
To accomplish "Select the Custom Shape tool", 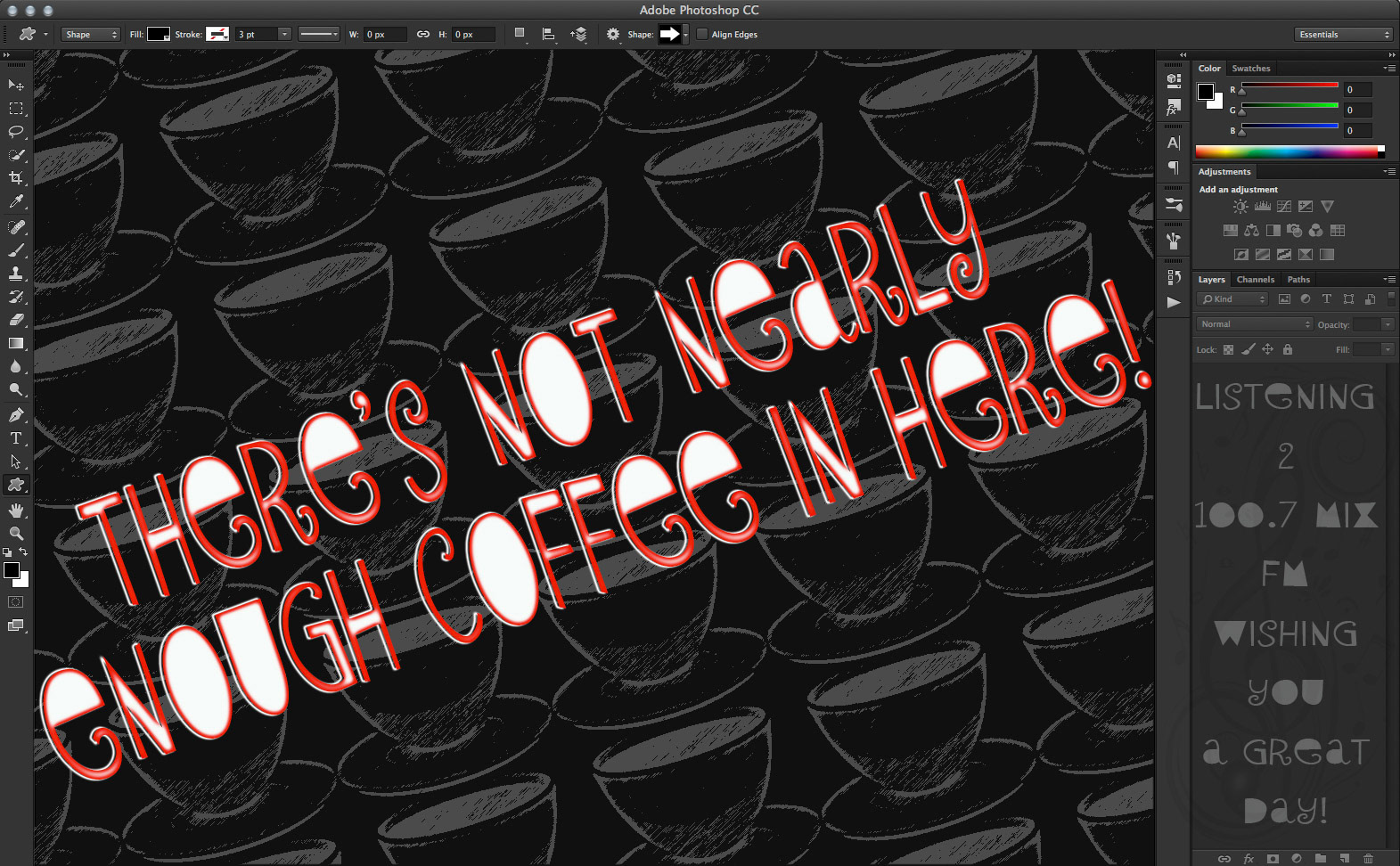I will pyautogui.click(x=15, y=485).
